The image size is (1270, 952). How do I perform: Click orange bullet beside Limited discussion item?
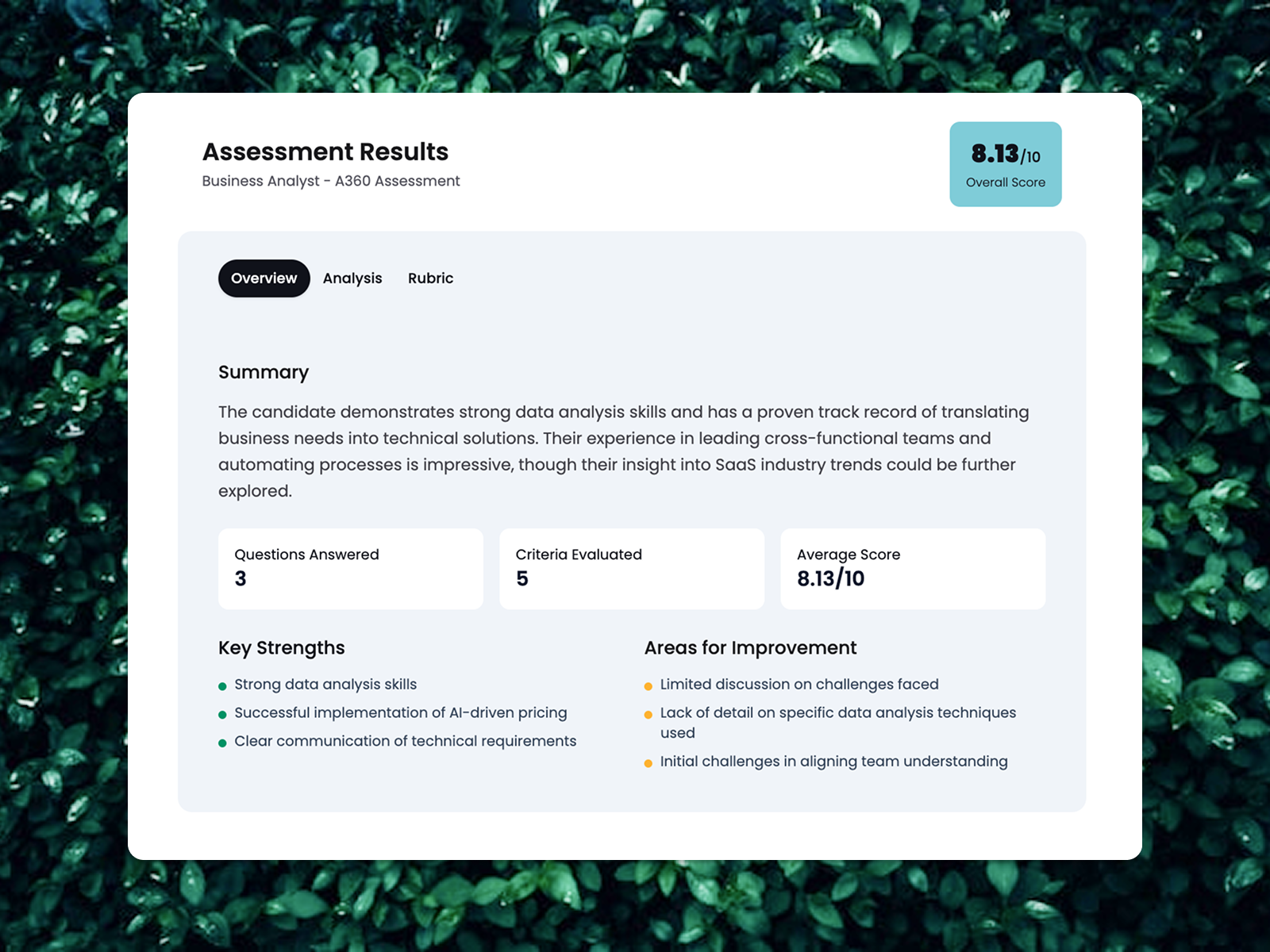[648, 686]
